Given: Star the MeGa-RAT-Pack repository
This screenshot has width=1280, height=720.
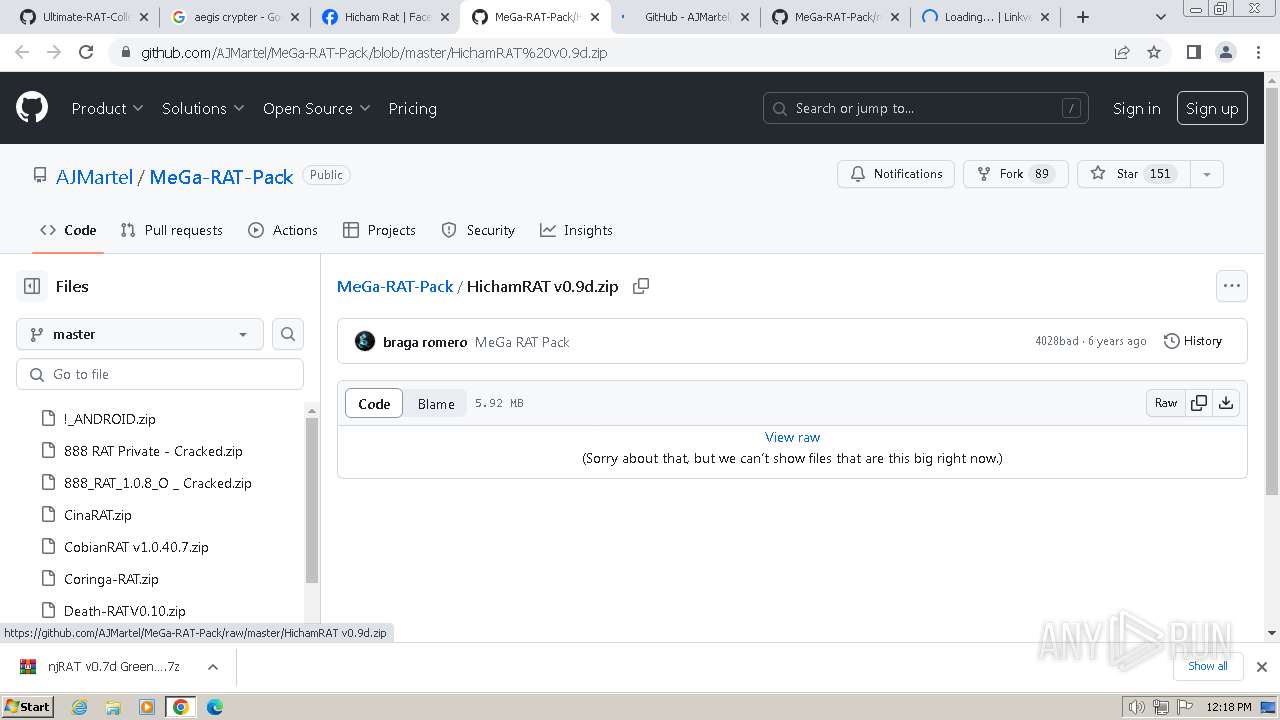Looking at the screenshot, I should 1134,174.
